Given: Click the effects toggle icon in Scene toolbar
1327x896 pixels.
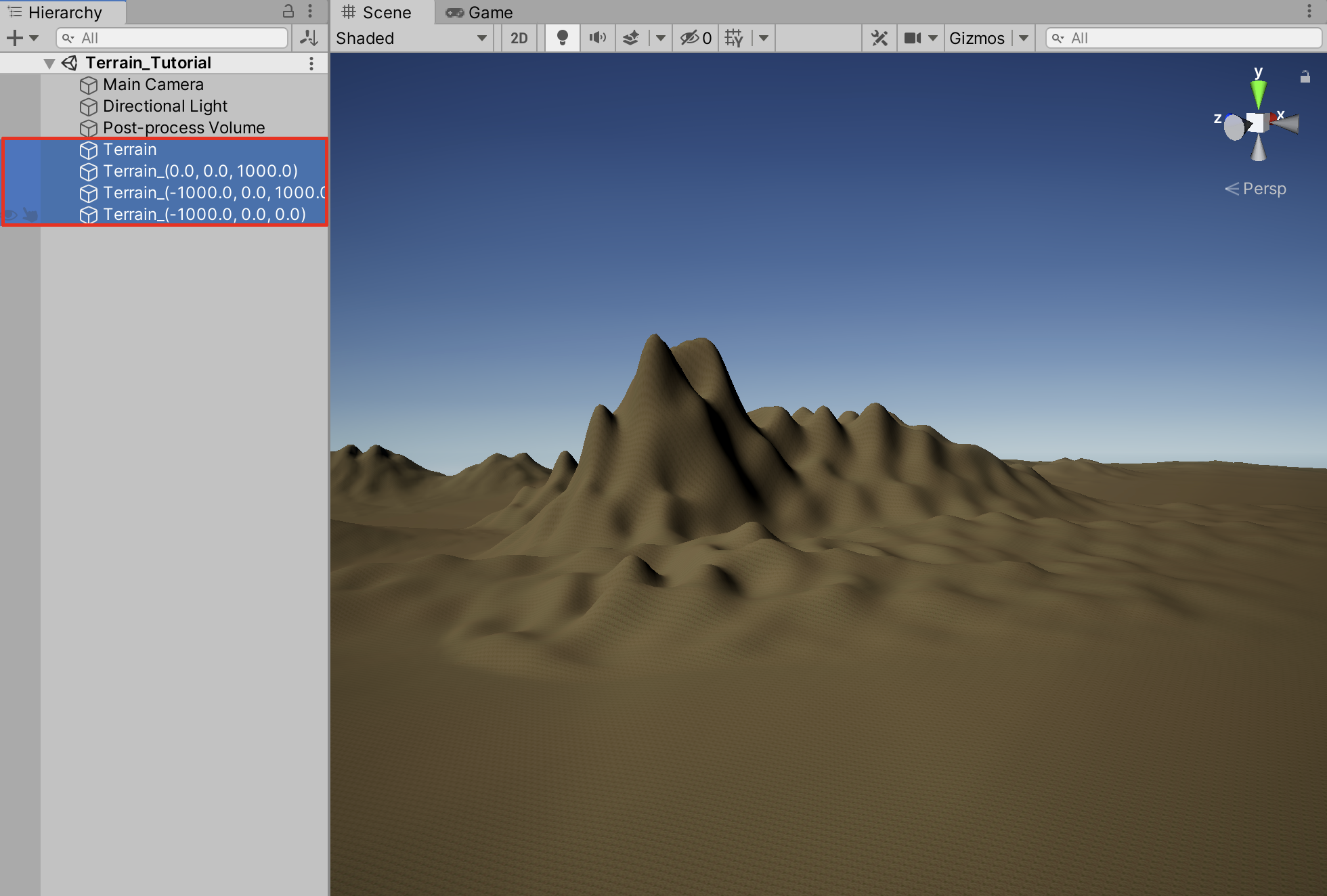Looking at the screenshot, I should 630,38.
